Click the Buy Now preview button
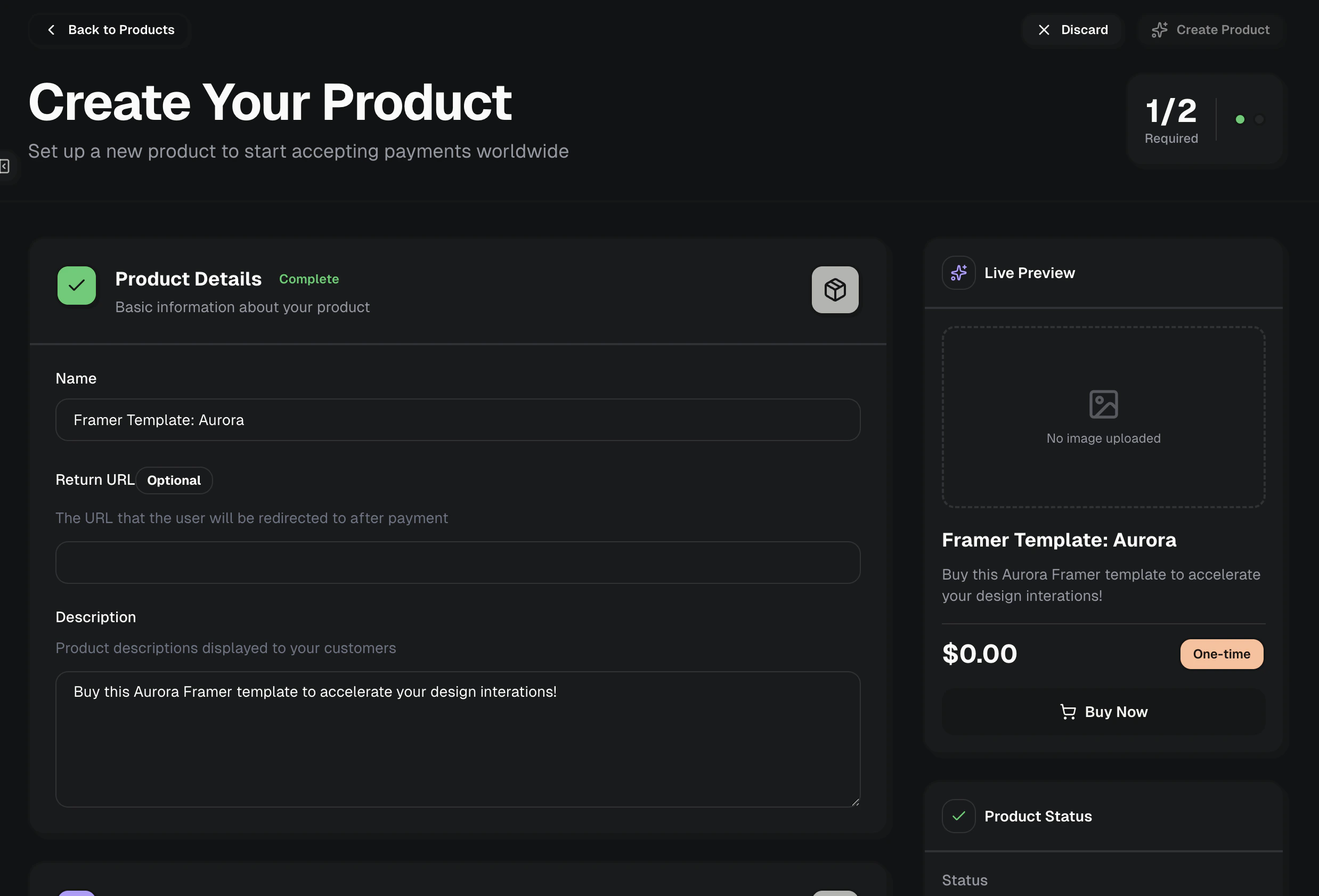1319x896 pixels. [x=1116, y=712]
